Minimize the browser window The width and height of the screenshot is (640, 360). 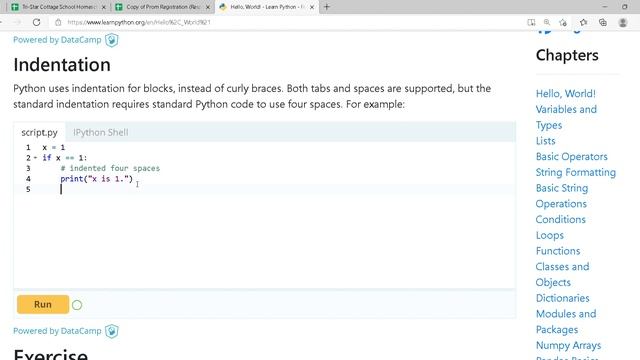pos(605,7)
